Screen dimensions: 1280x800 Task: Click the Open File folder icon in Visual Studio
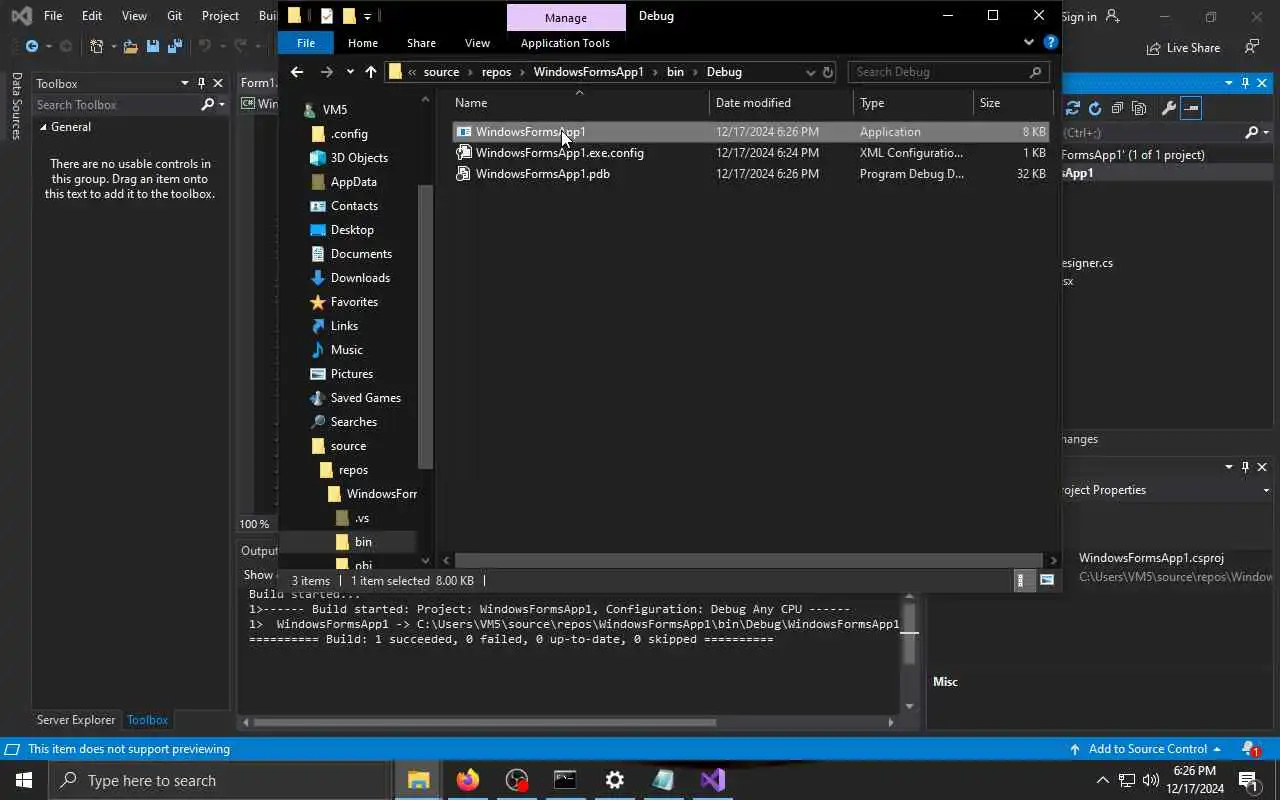coord(131,46)
